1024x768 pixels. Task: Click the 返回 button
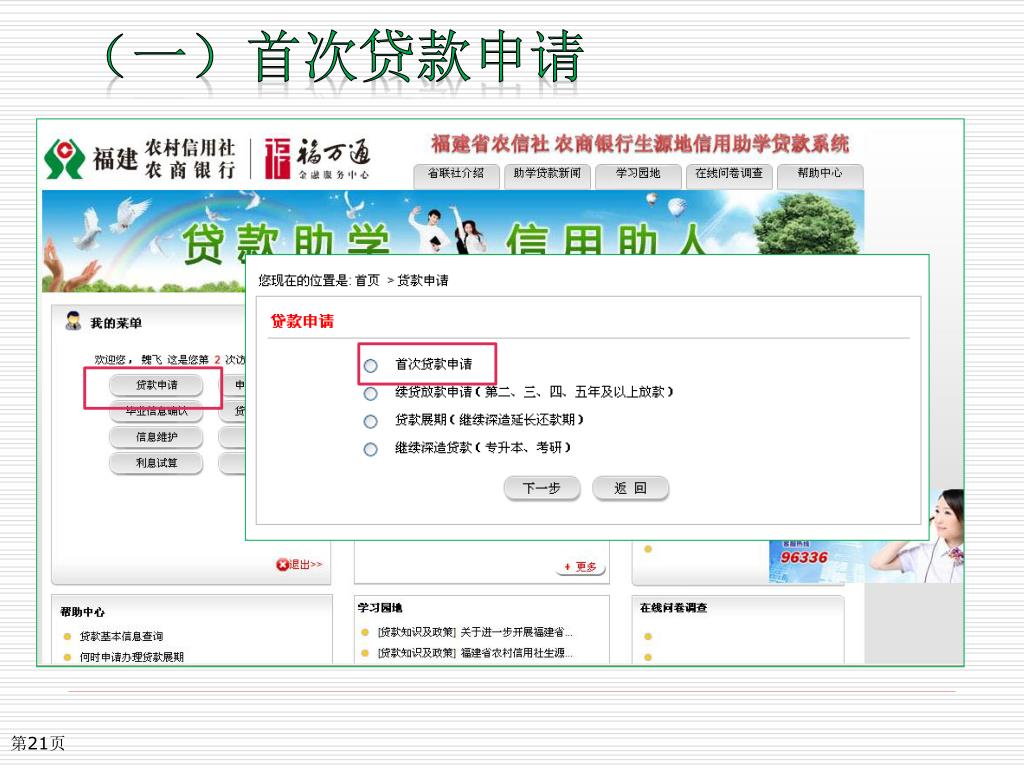(x=630, y=488)
